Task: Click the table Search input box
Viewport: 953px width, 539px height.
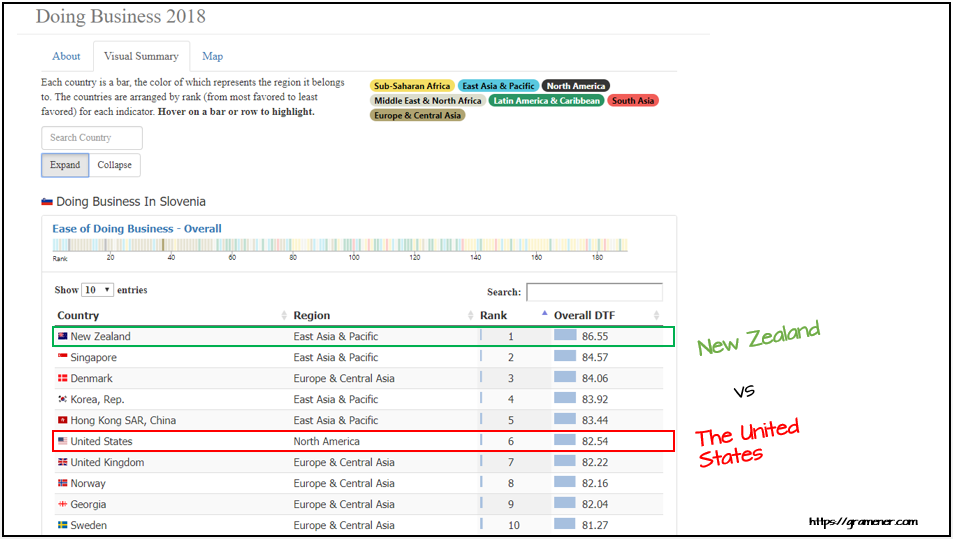Action: [594, 292]
